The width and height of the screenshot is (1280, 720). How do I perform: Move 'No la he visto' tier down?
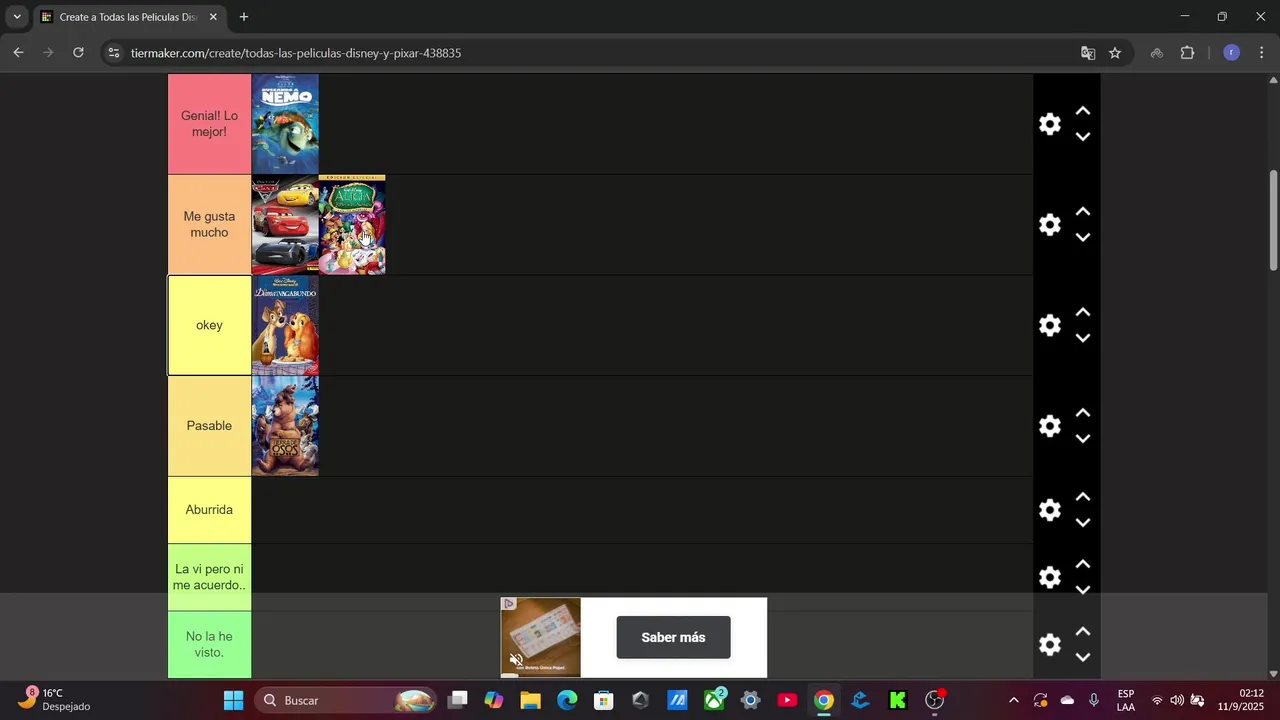tap(1082, 657)
